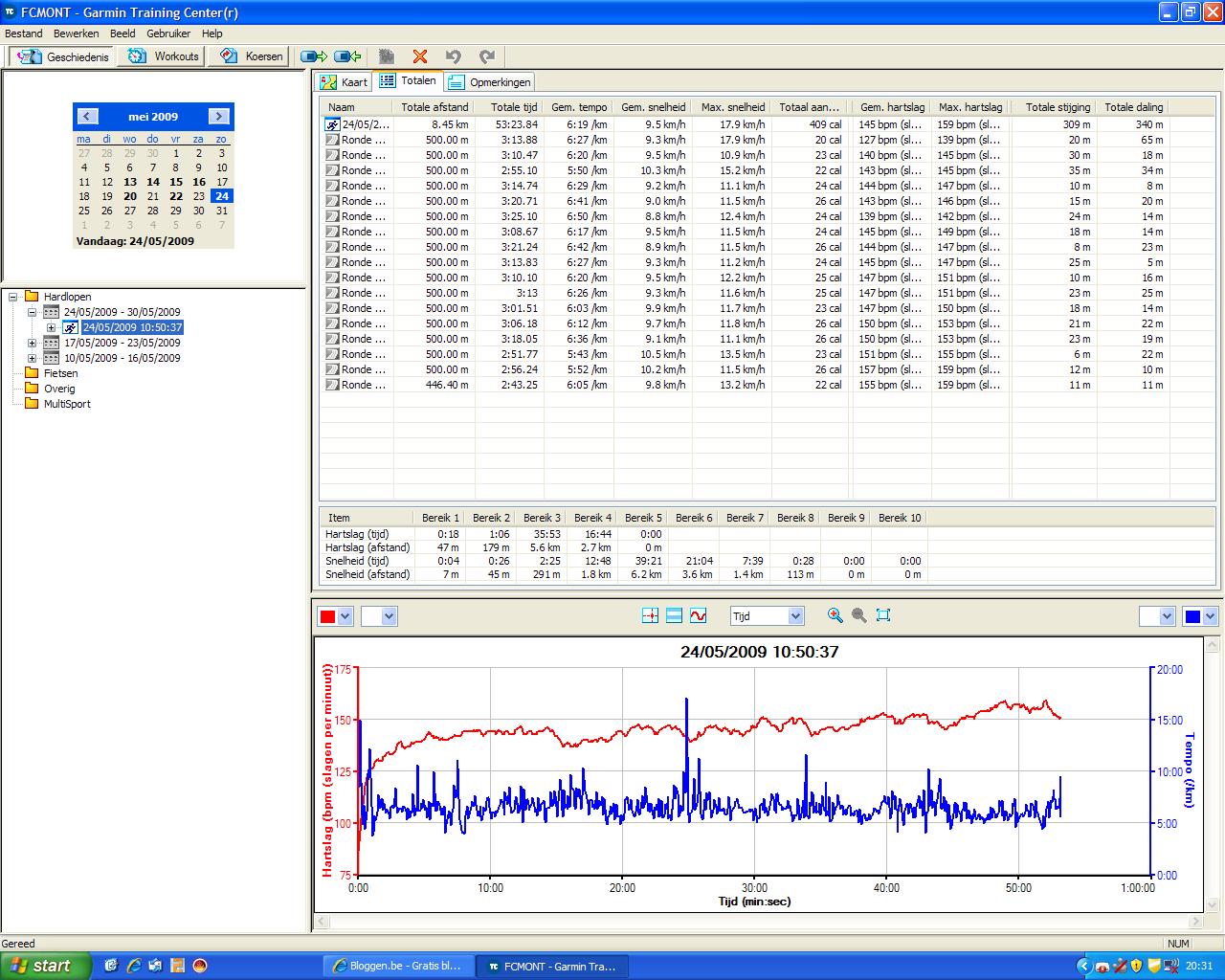This screenshot has width=1225, height=980.
Task: Click the chart horizontal scrollbar
Action: (760, 922)
